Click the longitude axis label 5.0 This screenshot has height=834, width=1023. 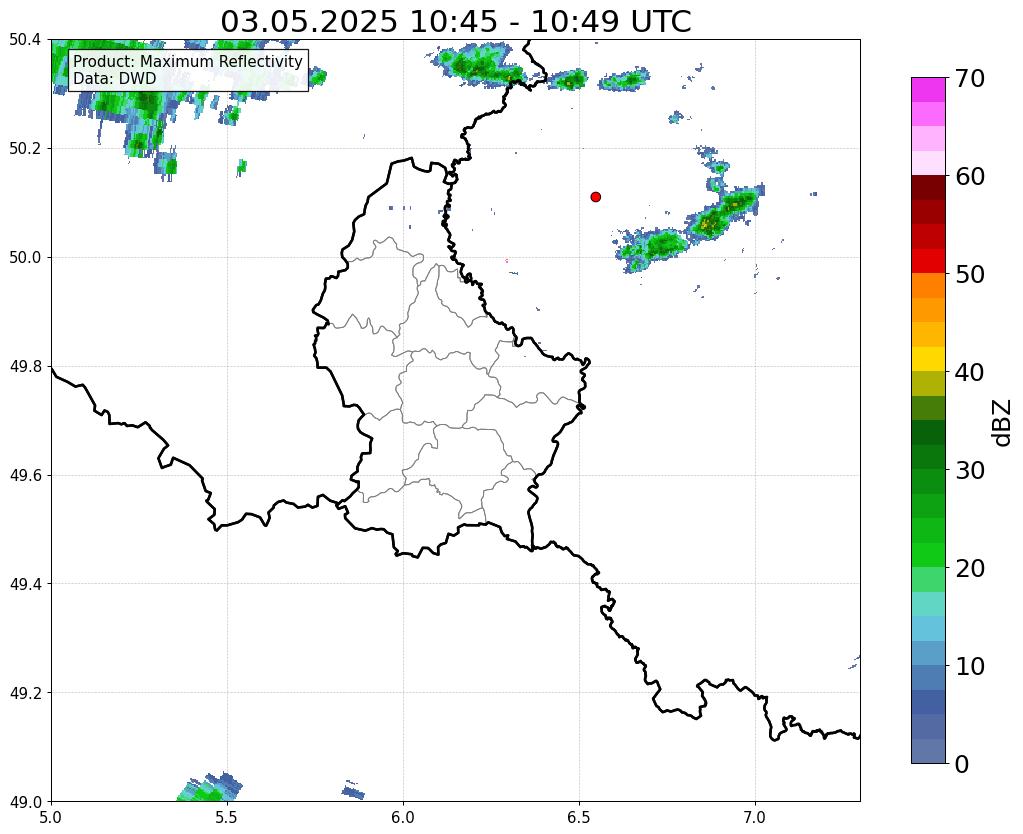pos(51,817)
